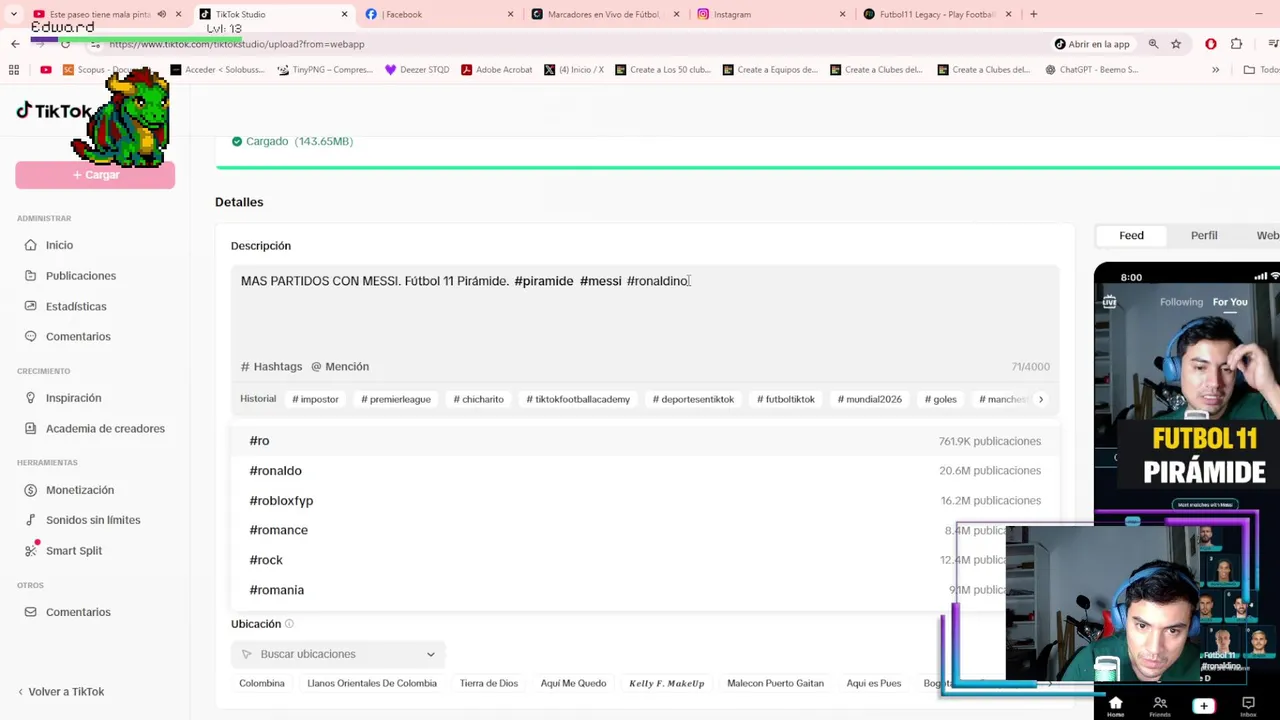The height and width of the screenshot is (720, 1280).
Task: Select the #chicharito history hashtag
Action: point(478,399)
